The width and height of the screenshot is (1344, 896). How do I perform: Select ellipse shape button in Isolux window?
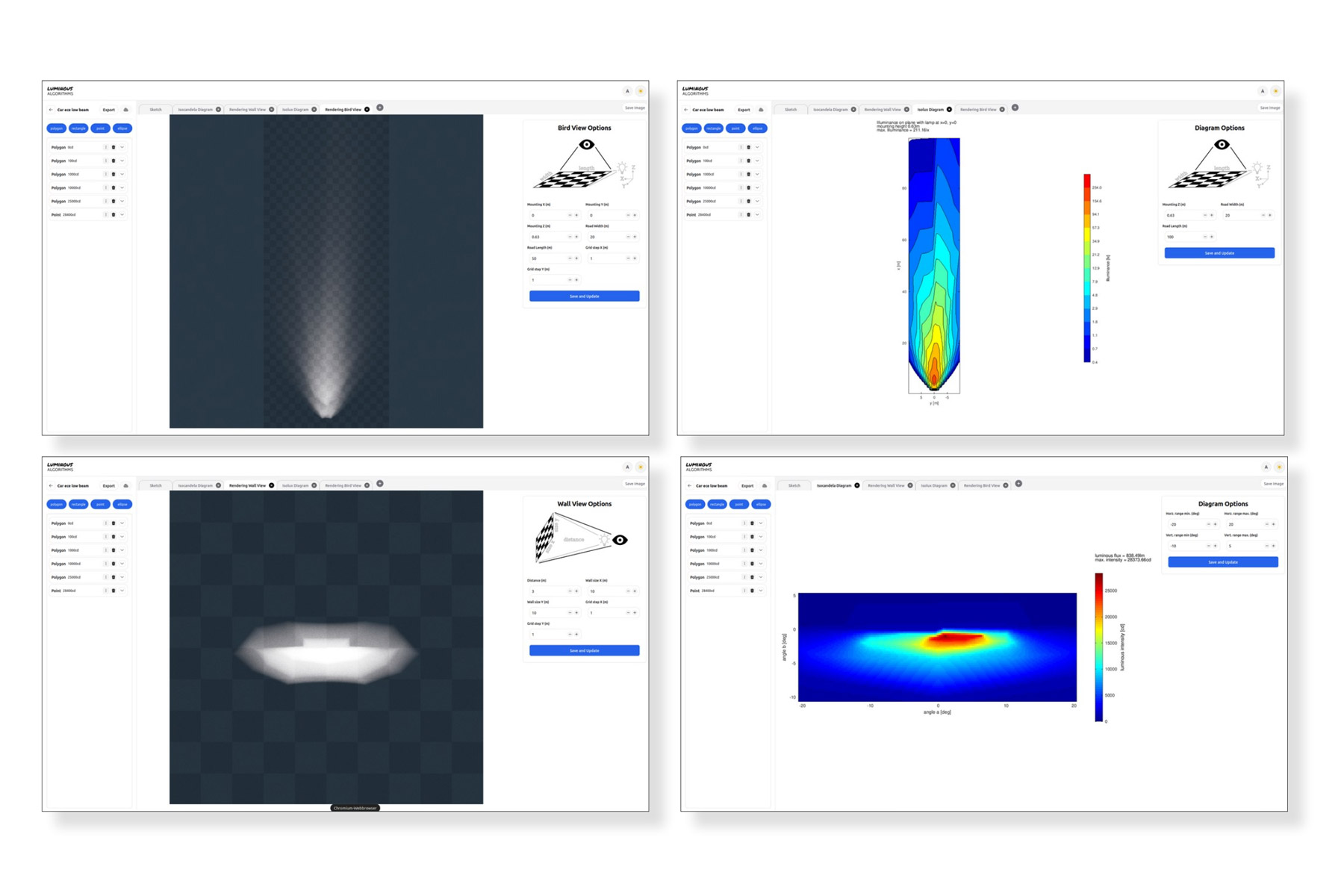[757, 128]
